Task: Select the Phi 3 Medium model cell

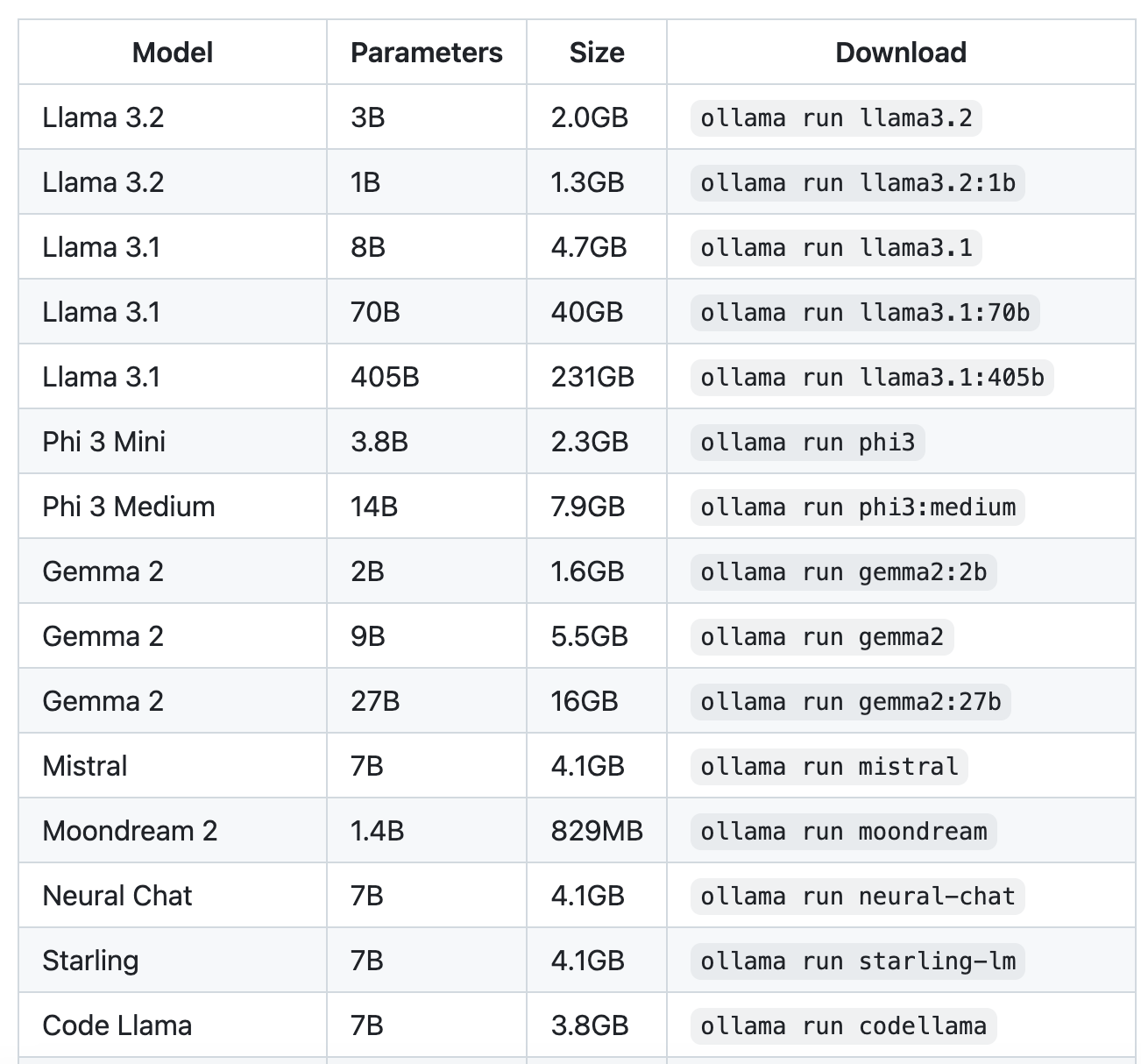Action: 129,507
